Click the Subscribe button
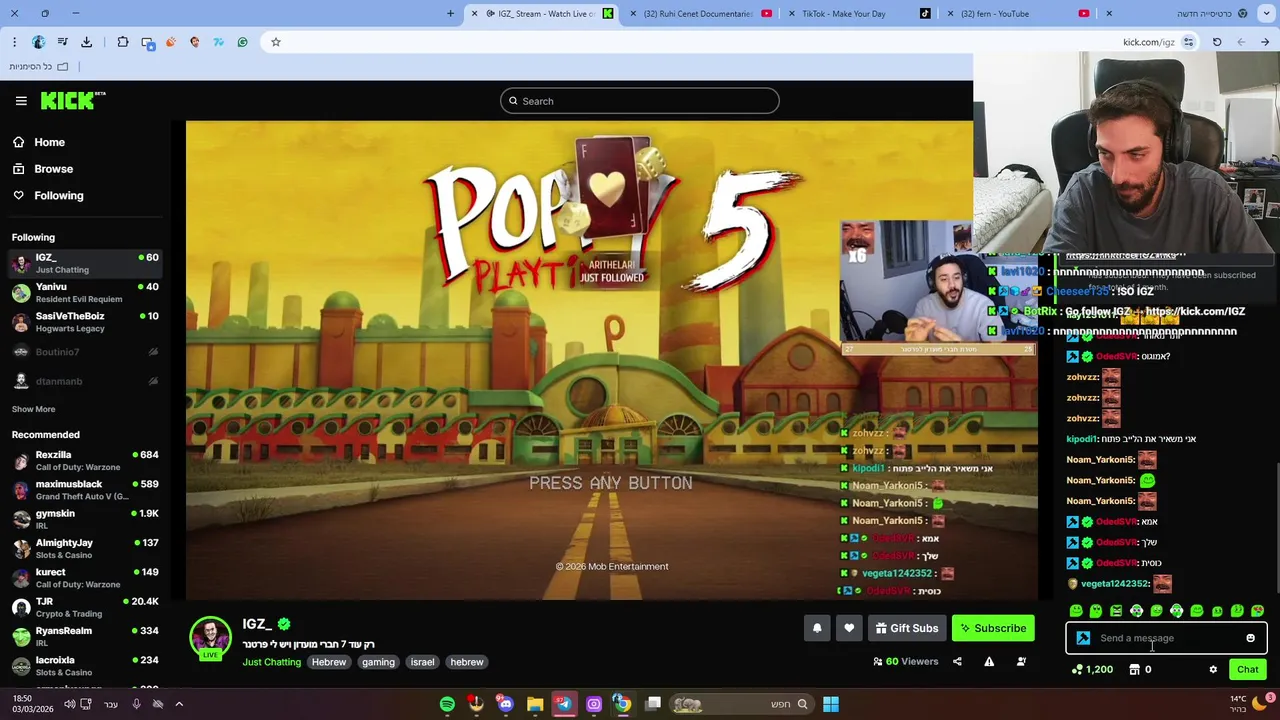Viewport: 1280px width, 720px height. point(993,628)
